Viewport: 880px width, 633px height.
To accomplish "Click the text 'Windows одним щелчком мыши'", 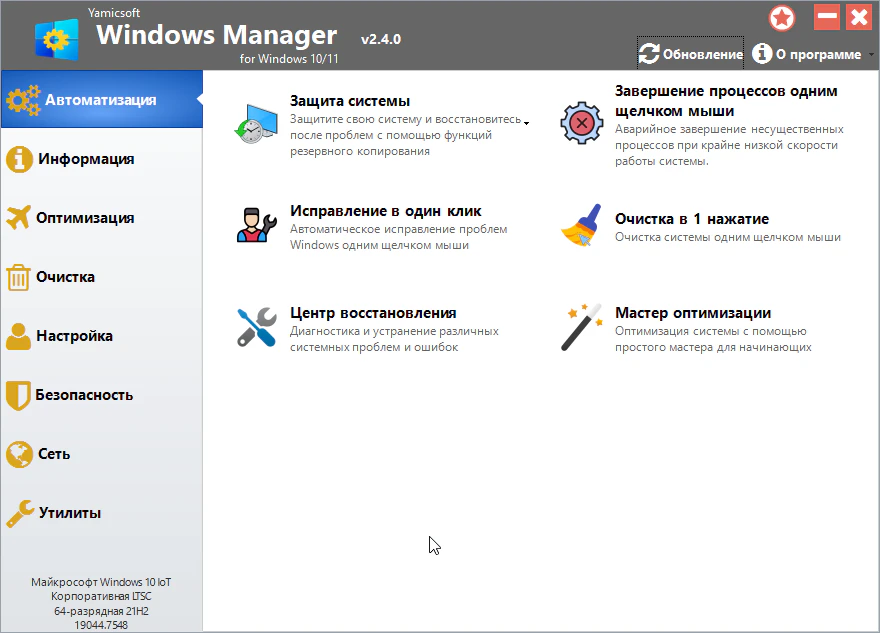I will (x=379, y=245).
